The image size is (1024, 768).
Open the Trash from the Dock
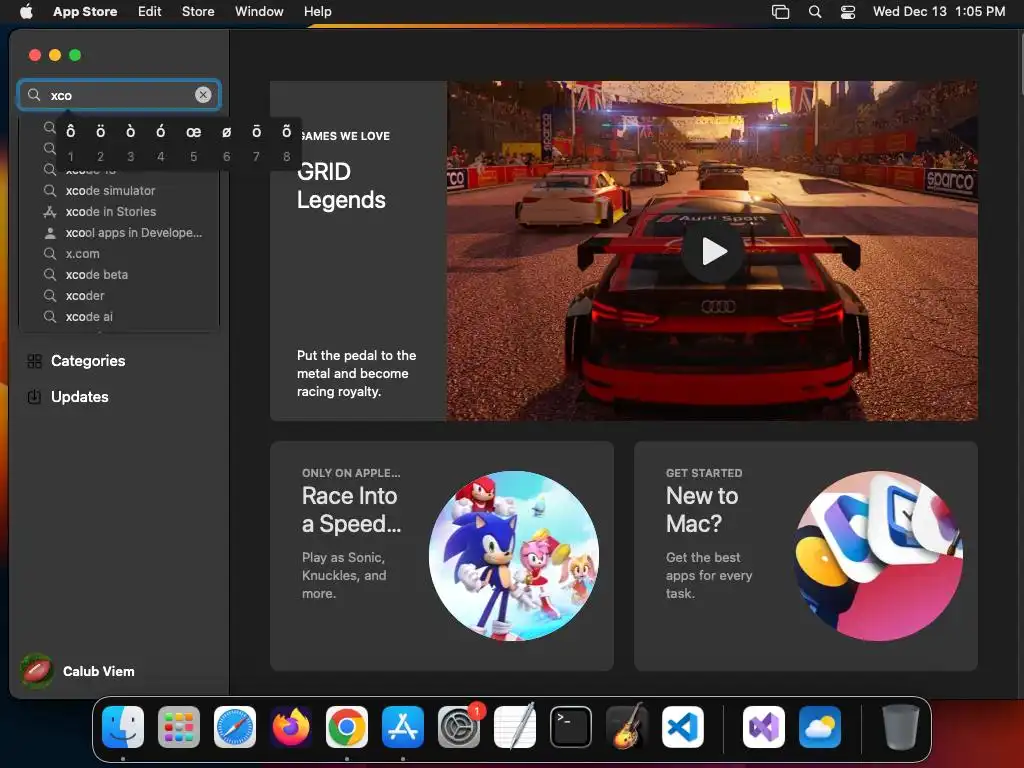pyautogui.click(x=901, y=726)
